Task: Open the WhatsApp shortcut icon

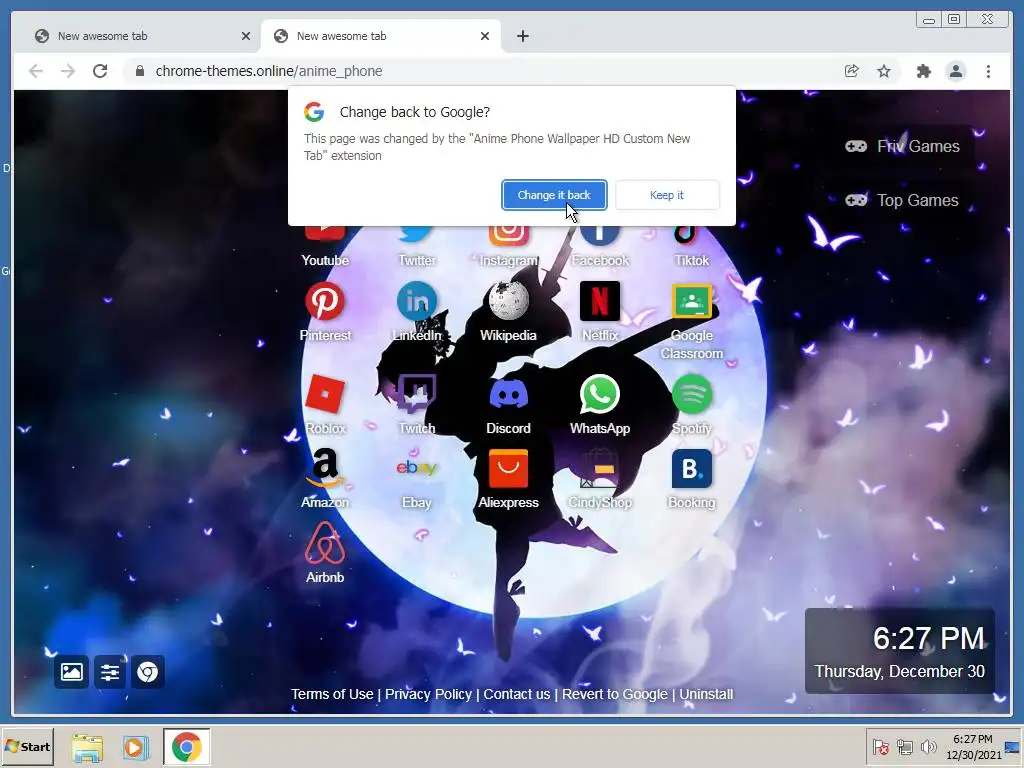Action: click(x=600, y=394)
